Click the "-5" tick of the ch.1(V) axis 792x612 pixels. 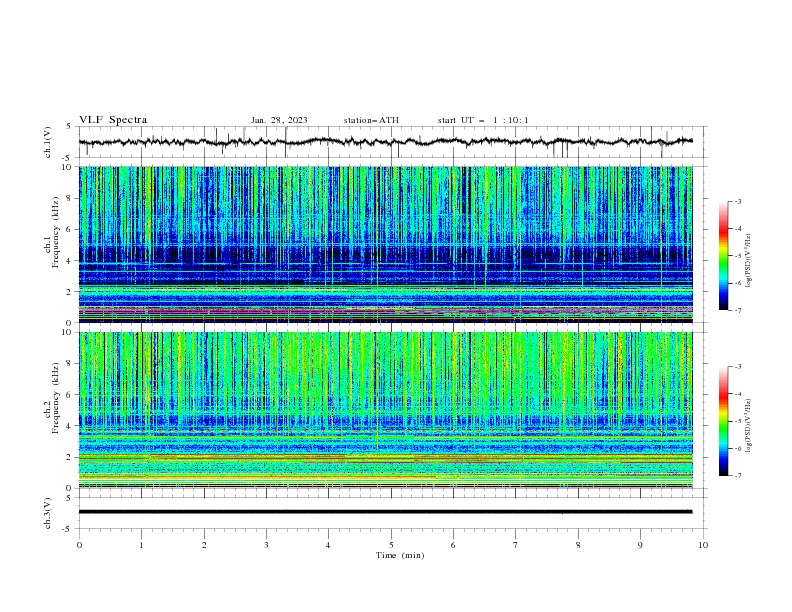[67, 158]
